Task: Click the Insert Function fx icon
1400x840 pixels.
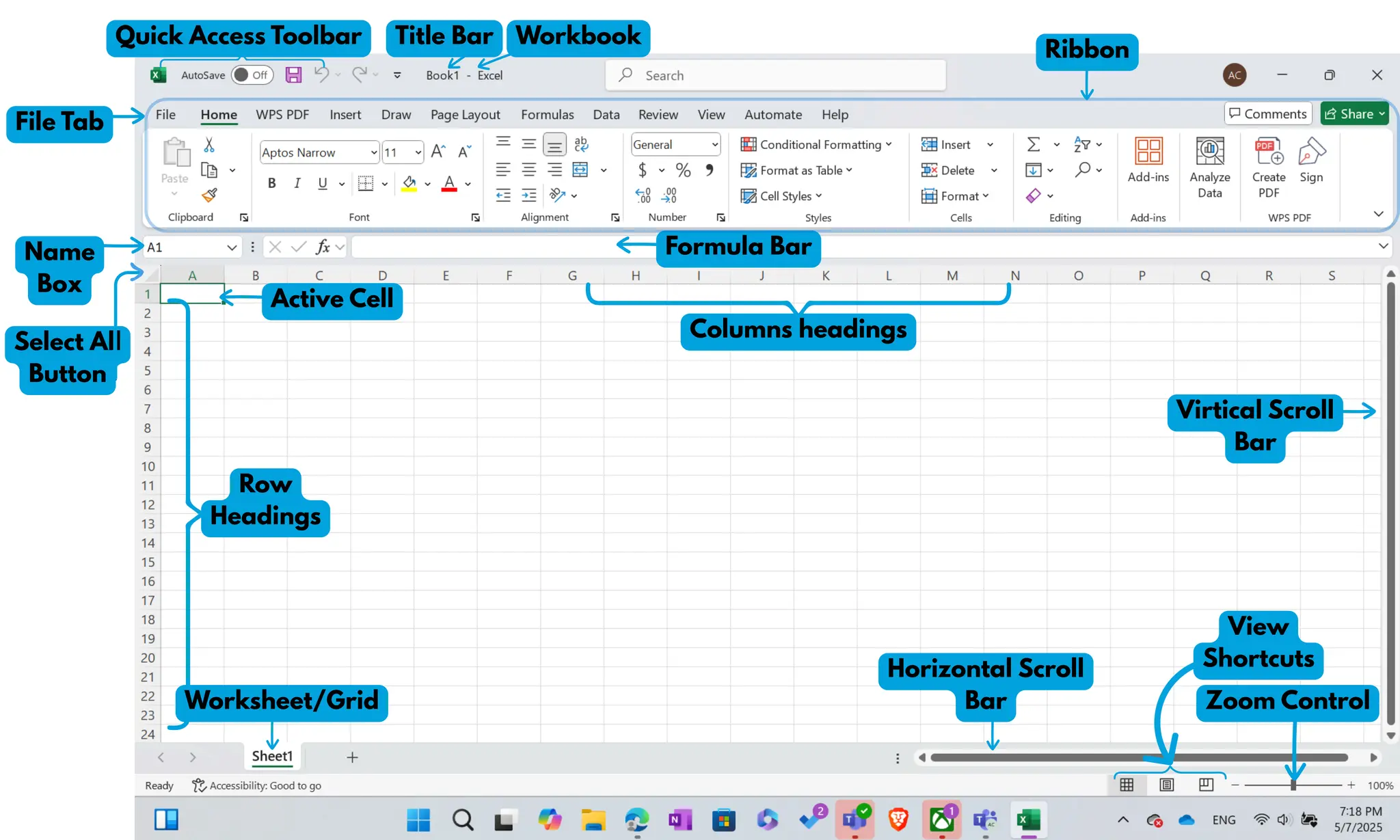Action: point(323,247)
